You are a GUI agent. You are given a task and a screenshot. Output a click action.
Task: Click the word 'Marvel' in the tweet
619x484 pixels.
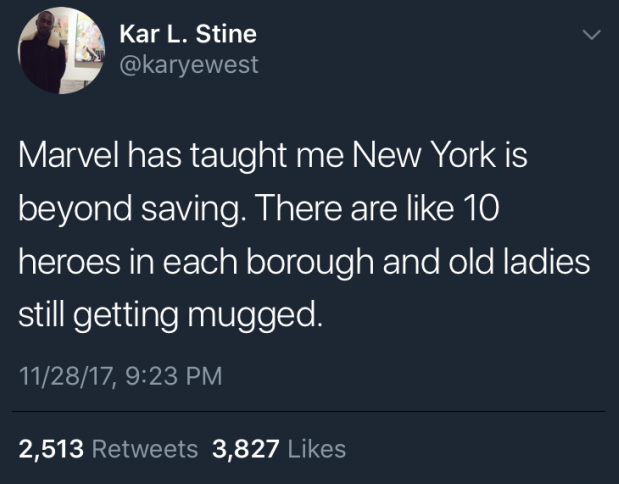(69, 155)
